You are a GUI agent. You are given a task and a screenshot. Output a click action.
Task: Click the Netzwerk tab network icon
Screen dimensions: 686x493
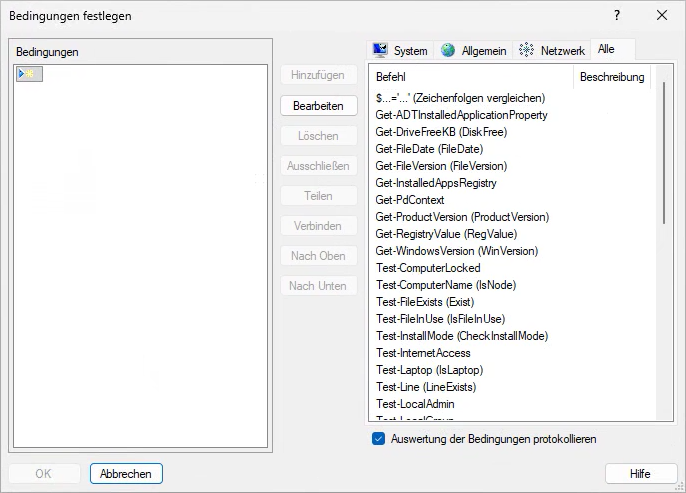click(527, 51)
